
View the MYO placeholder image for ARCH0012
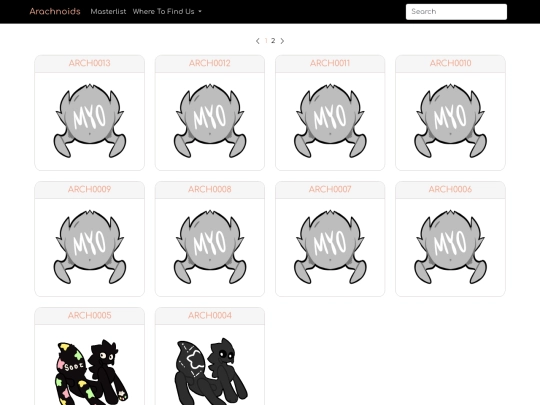(210, 121)
